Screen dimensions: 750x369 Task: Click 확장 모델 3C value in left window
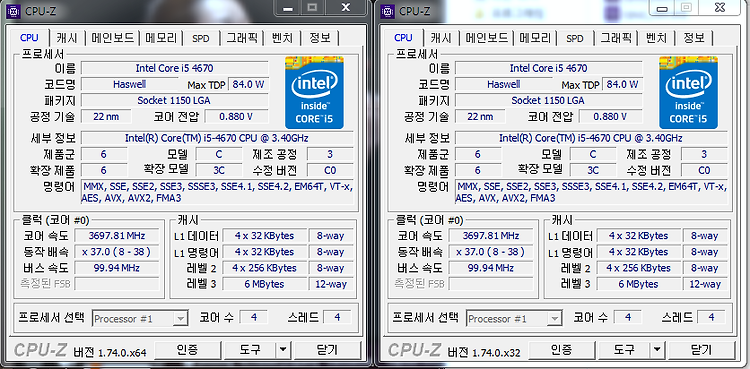[219, 170]
